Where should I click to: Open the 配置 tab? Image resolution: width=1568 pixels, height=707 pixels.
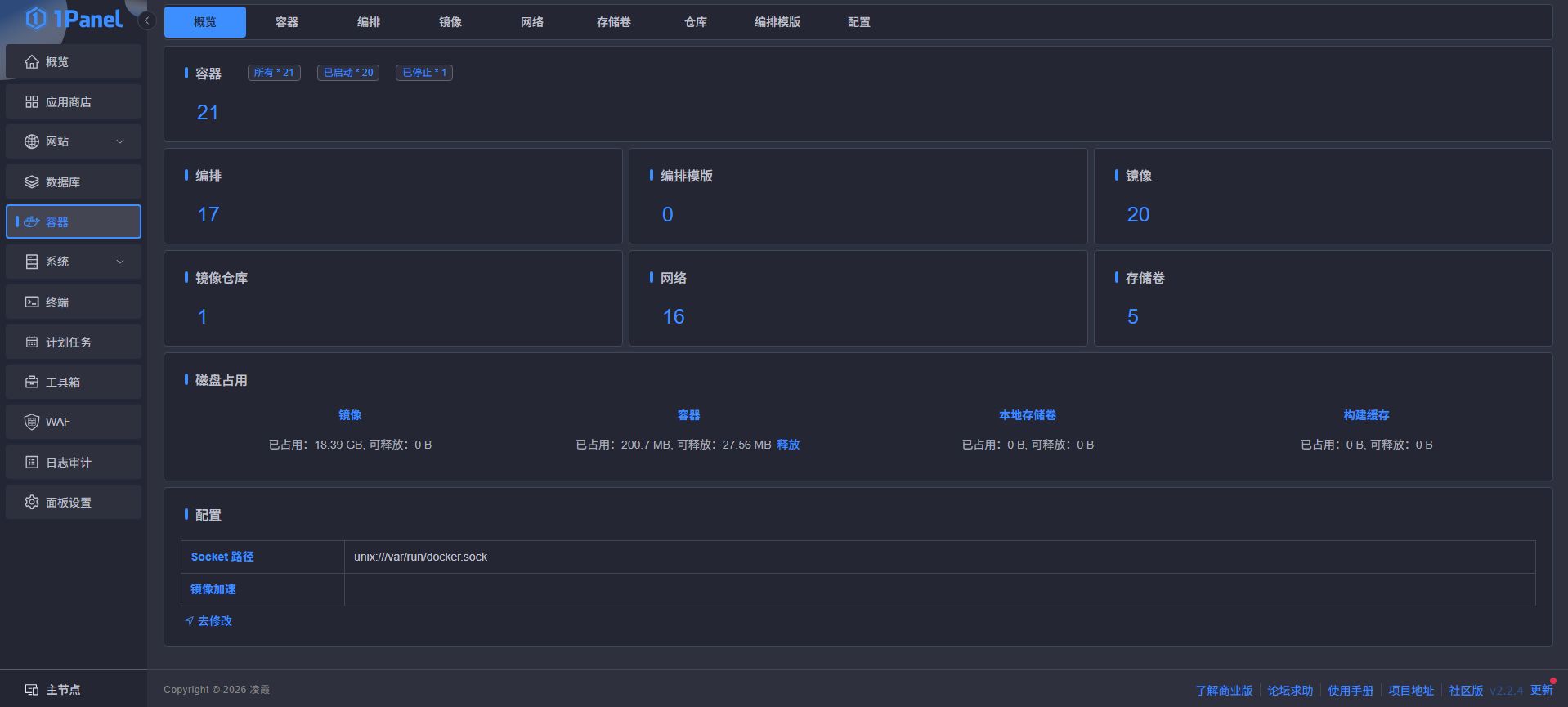[859, 22]
